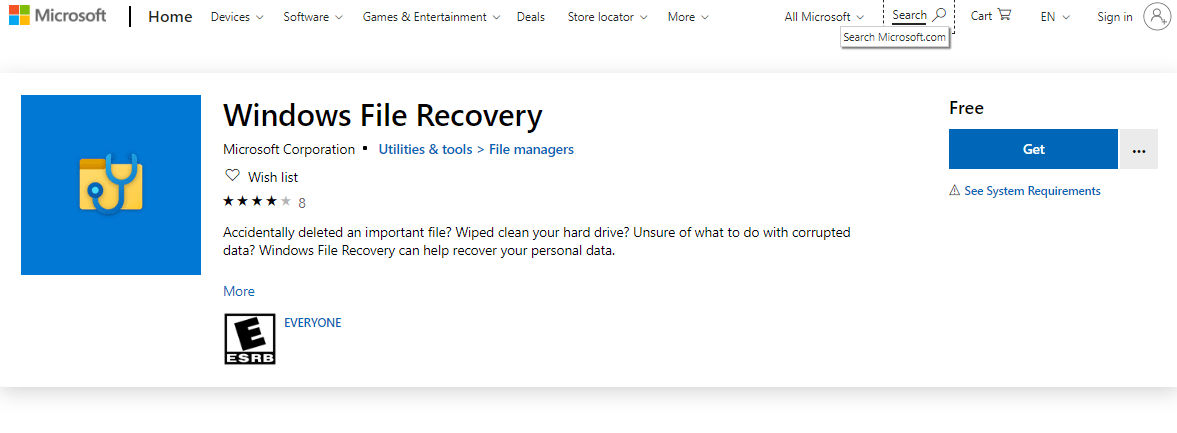
Task: Expand the Devices dropdown menu
Action: [x=237, y=17]
